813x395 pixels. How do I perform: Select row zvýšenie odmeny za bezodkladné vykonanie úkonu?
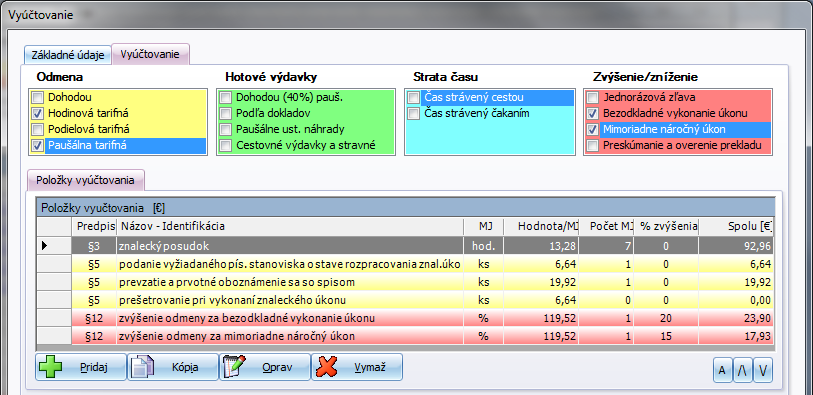click(406, 318)
